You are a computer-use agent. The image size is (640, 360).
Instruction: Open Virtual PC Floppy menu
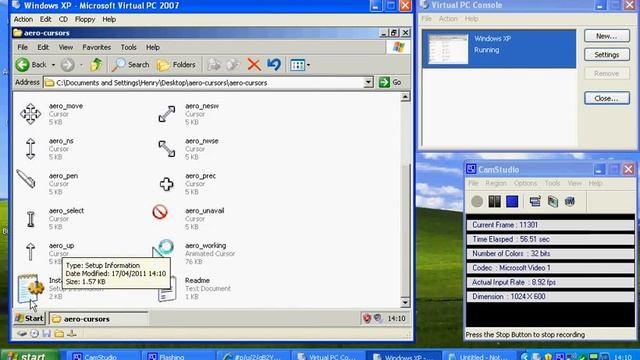pos(84,19)
